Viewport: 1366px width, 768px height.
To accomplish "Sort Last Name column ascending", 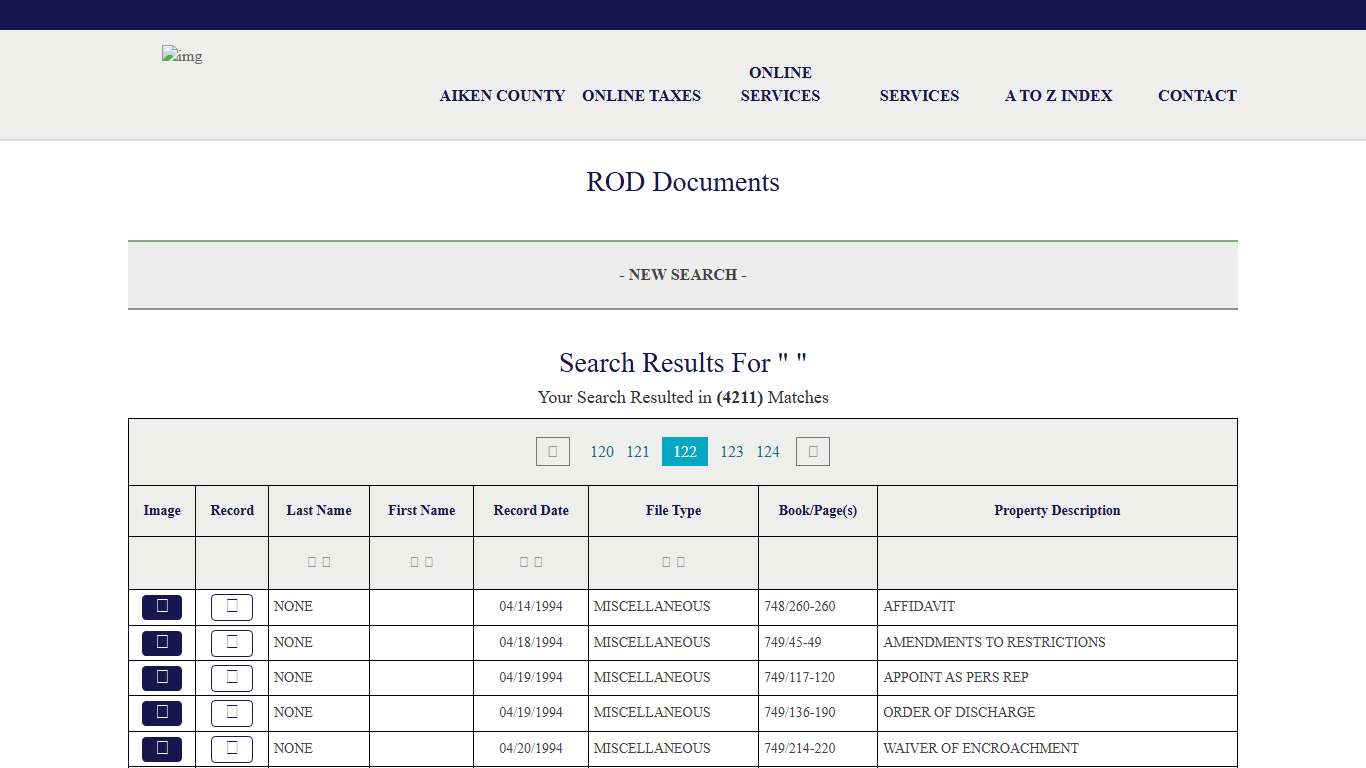I will coord(311,561).
